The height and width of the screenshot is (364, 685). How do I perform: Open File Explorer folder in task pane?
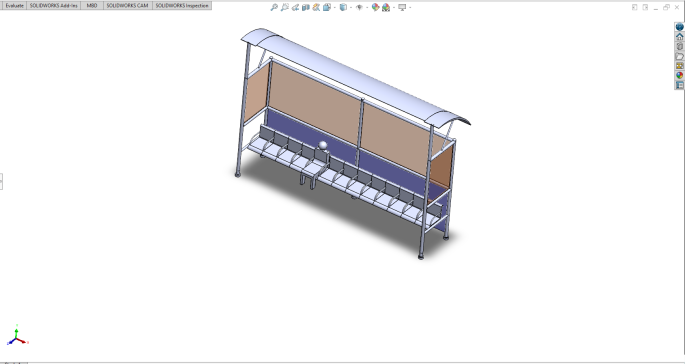point(679,56)
